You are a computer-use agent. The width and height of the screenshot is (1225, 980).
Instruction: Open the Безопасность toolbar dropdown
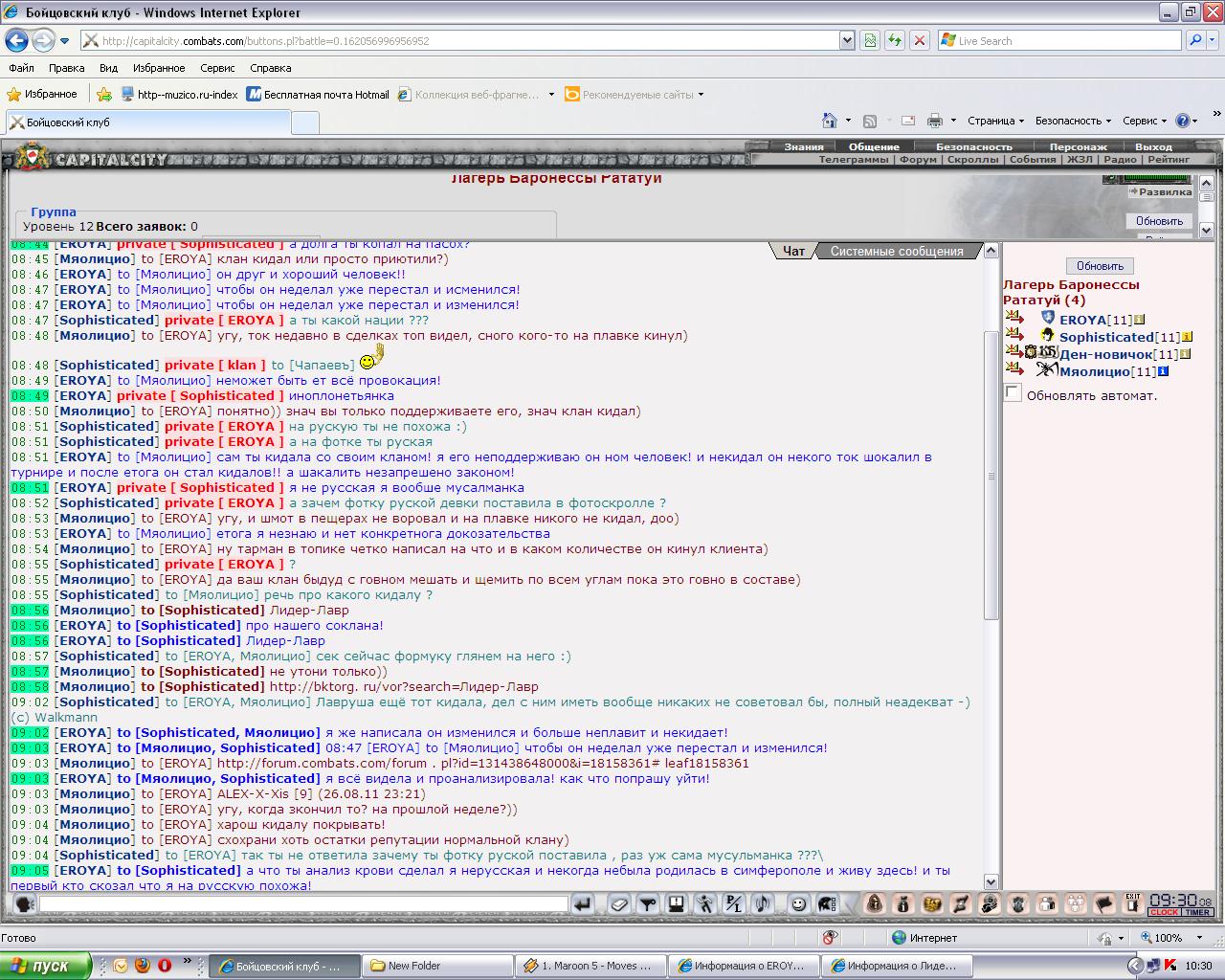[1073, 121]
